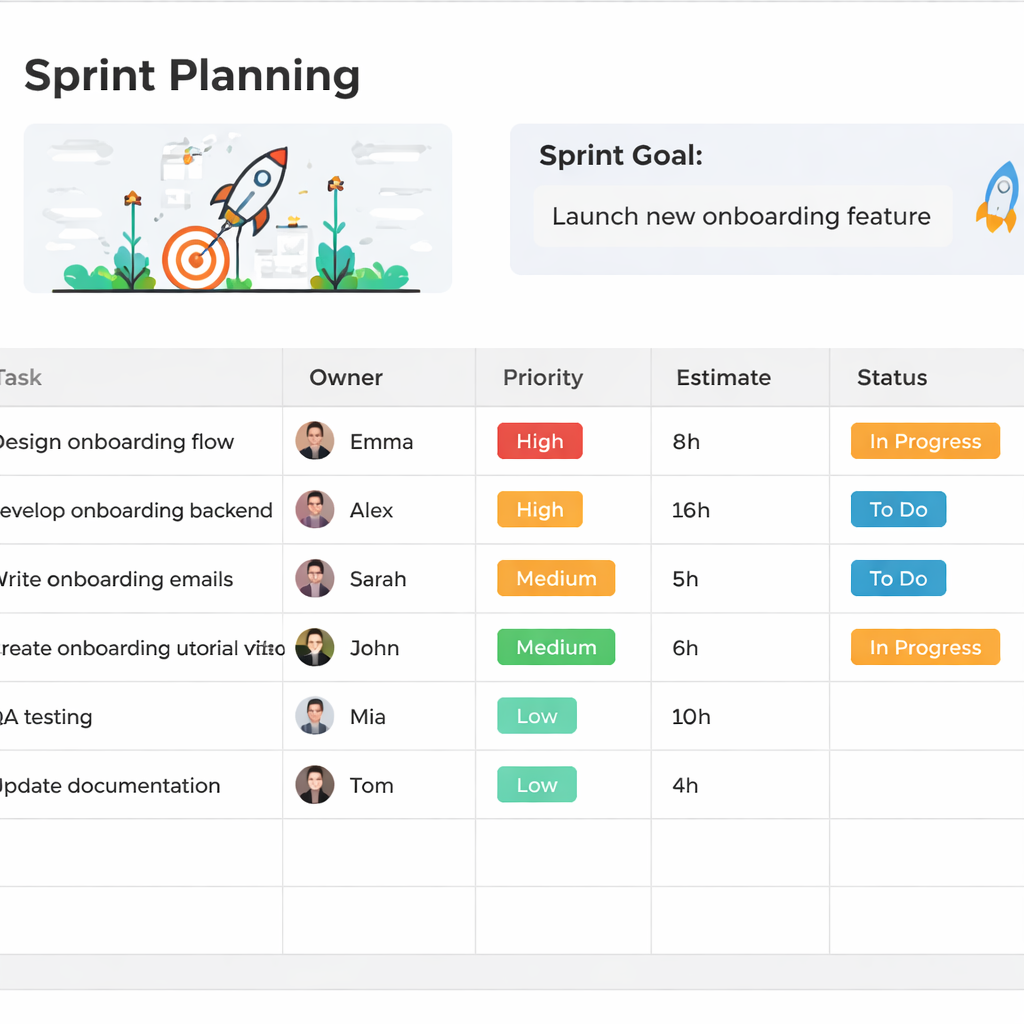Click Alex's profile avatar
This screenshot has height=1024, width=1024.
click(x=315, y=510)
